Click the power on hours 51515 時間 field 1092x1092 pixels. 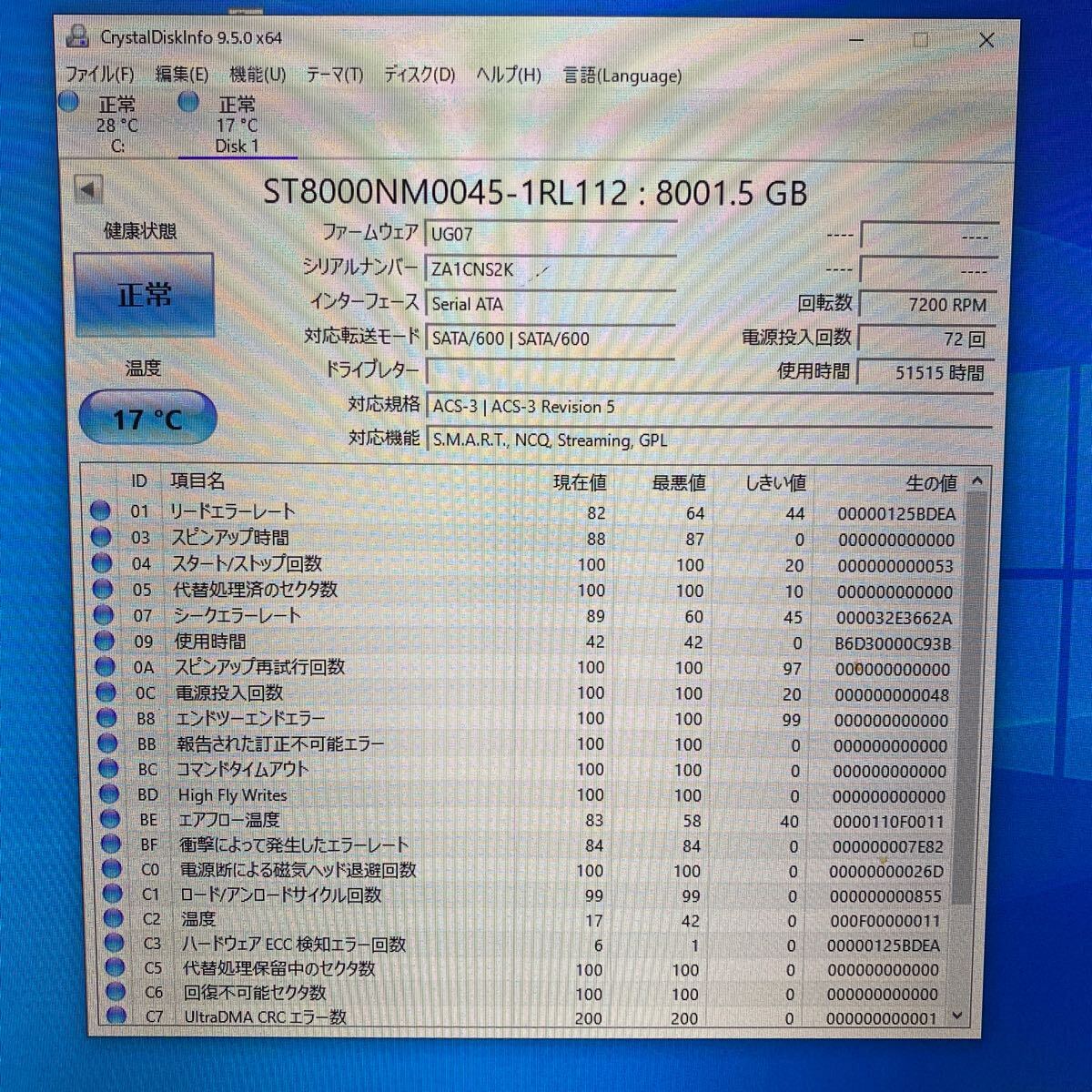[927, 372]
